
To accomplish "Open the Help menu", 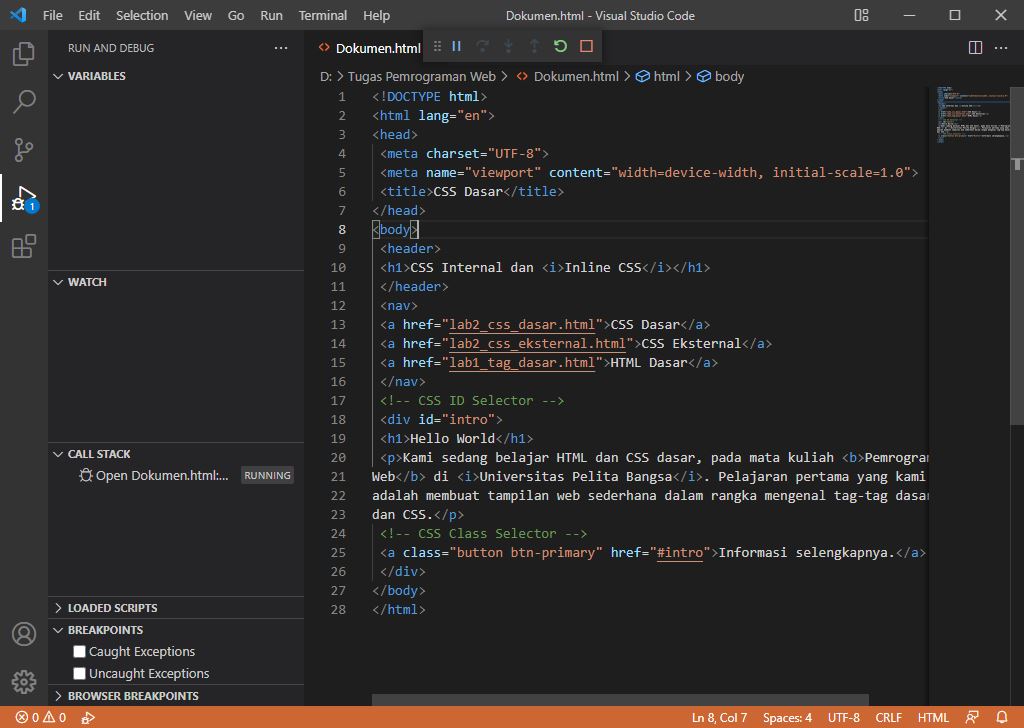I will 376,15.
